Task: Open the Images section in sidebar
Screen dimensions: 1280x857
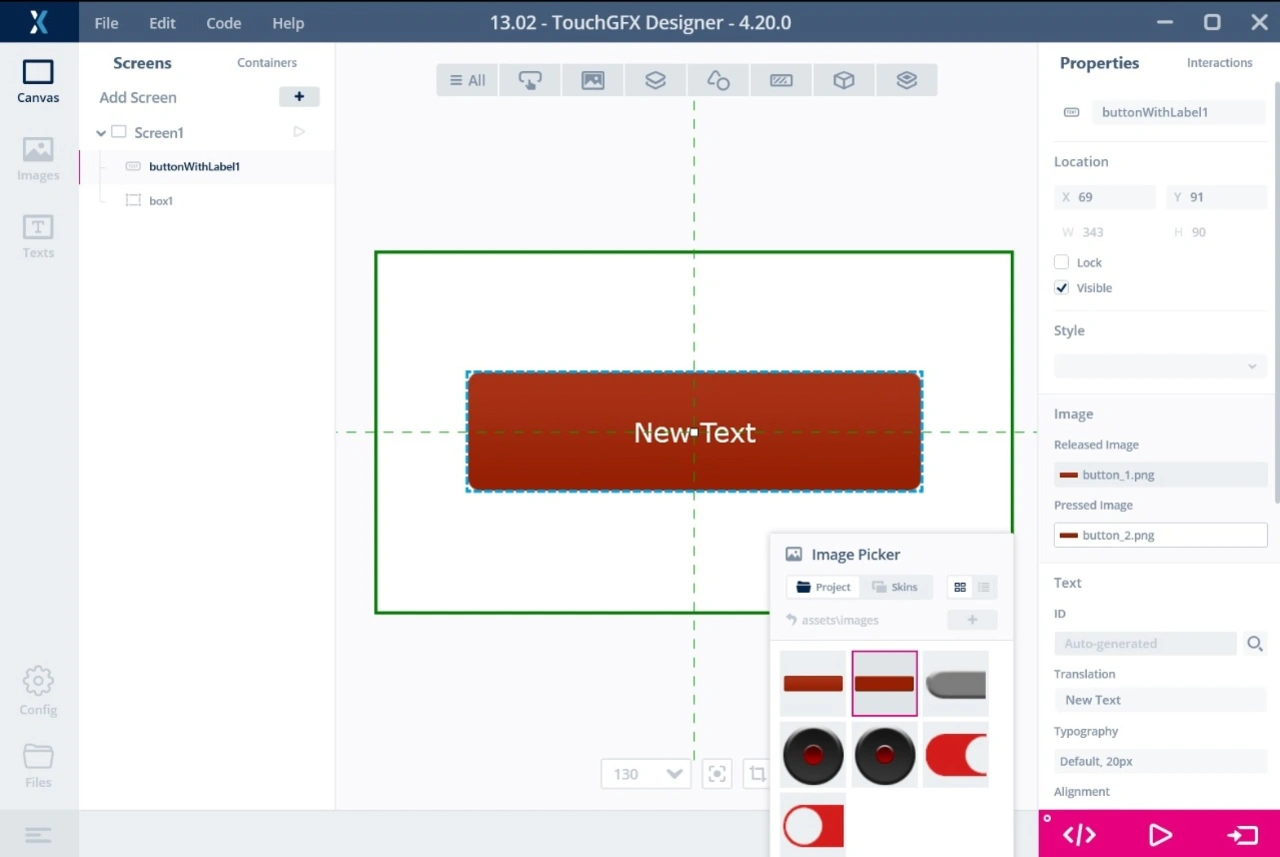Action: pos(38,160)
